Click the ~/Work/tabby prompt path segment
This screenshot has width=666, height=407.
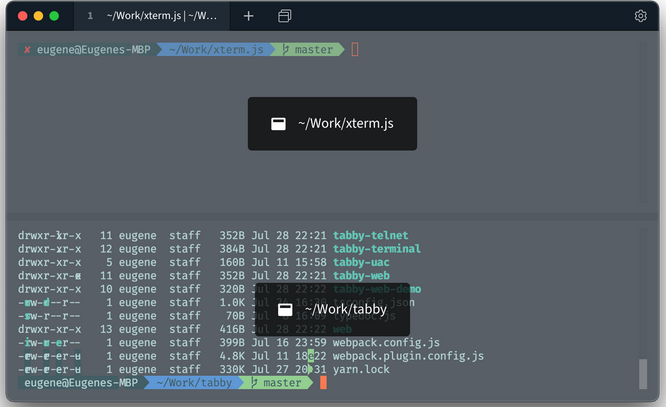point(194,383)
